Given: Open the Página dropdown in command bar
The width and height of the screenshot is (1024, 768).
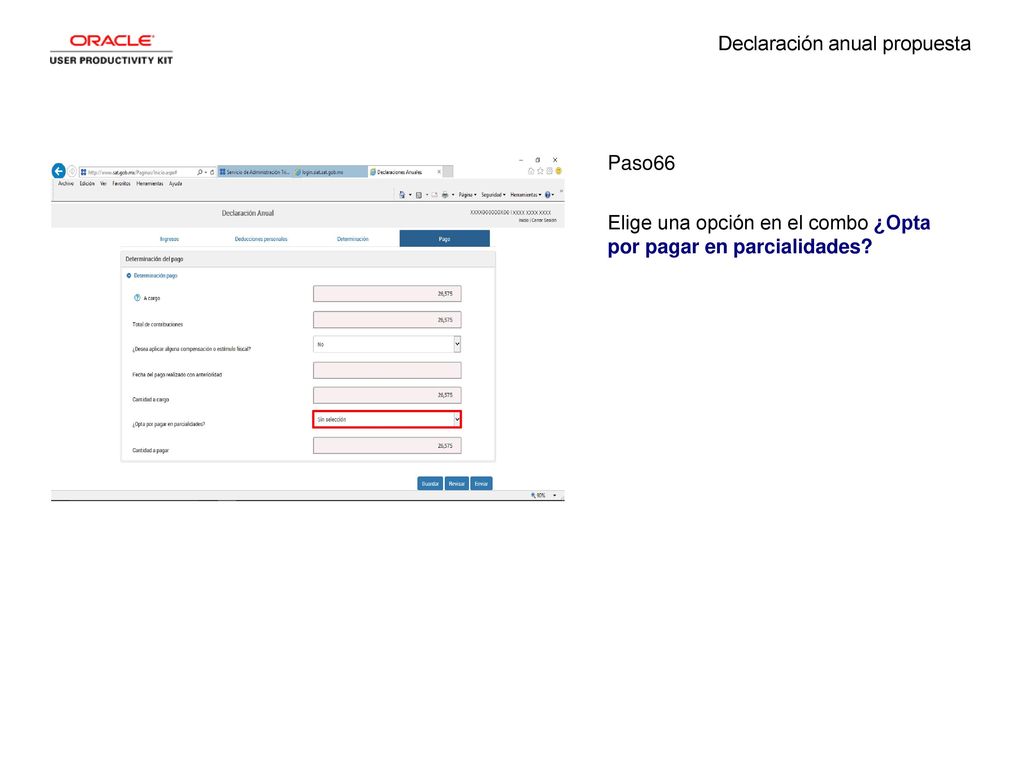Looking at the screenshot, I should pyautogui.click(x=468, y=195).
